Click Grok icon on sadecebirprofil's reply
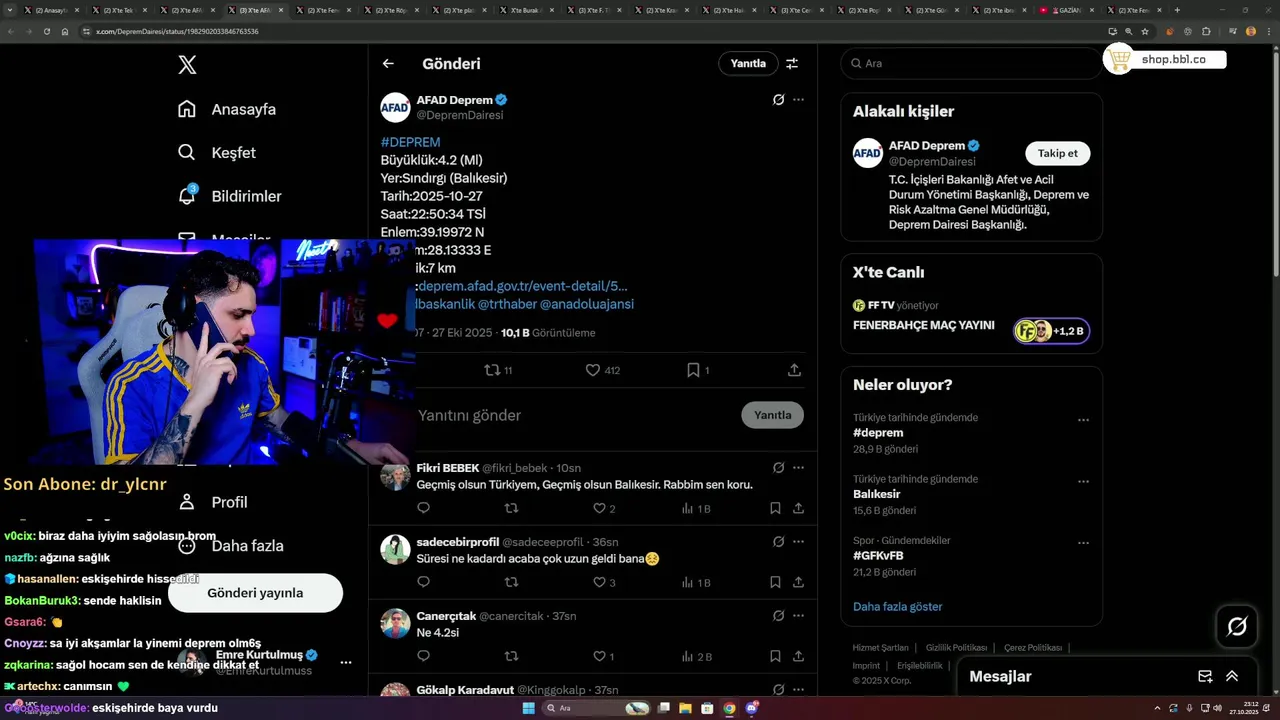Viewport: 1280px width, 720px height. click(778, 542)
